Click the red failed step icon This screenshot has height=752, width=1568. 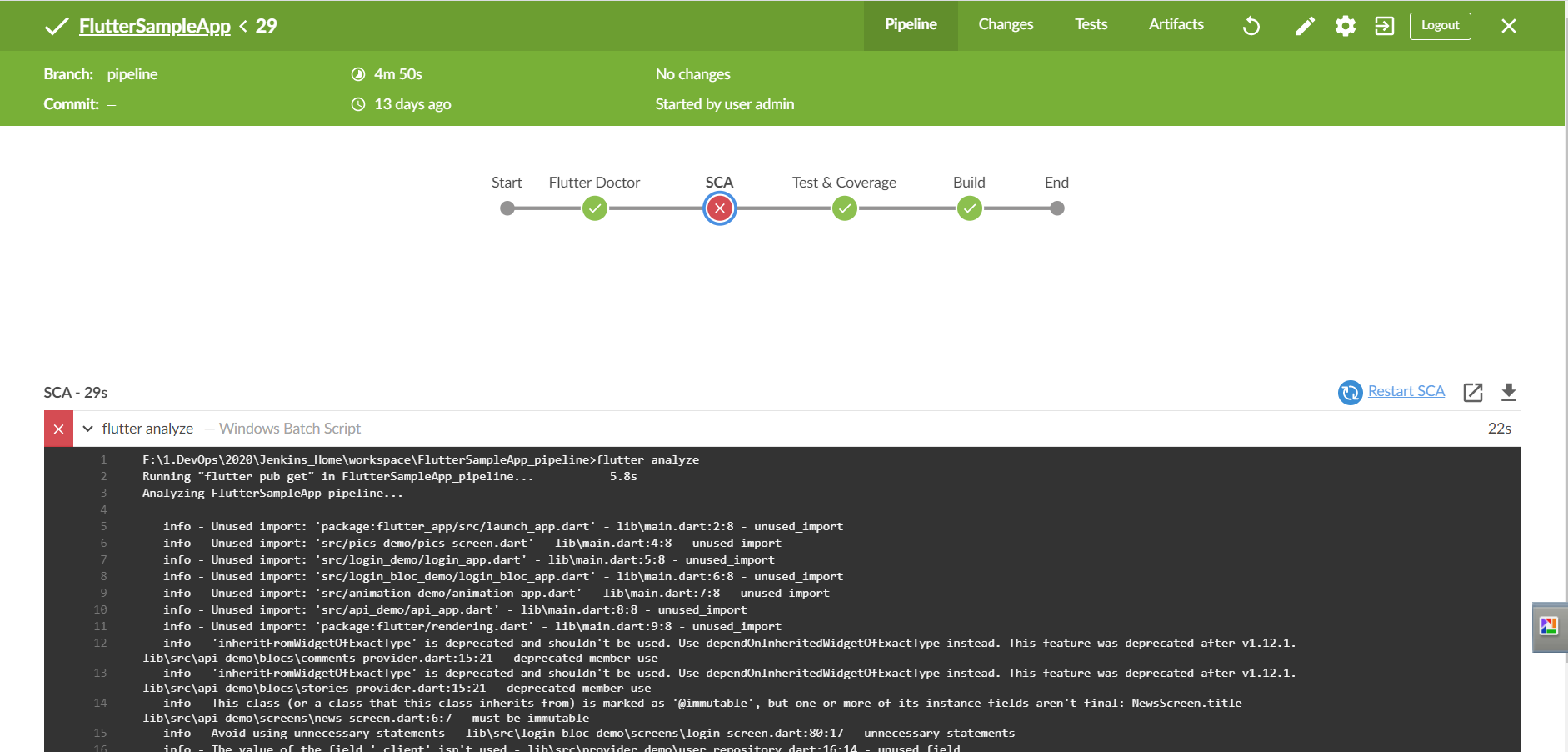point(58,429)
